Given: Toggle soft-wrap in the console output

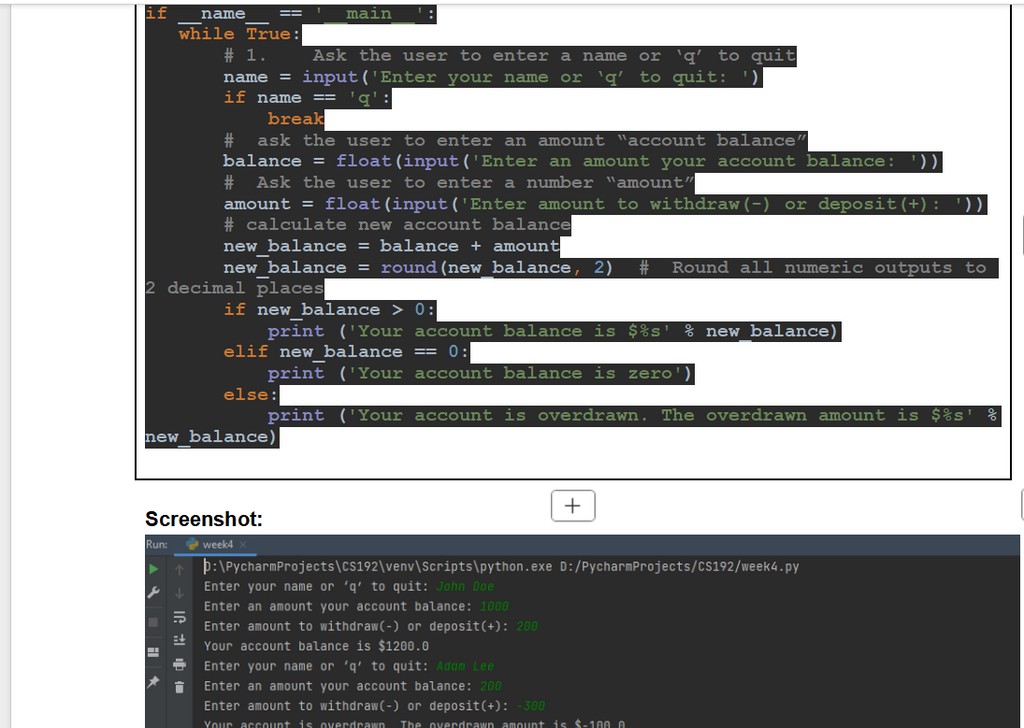Looking at the screenshot, I should (181, 617).
